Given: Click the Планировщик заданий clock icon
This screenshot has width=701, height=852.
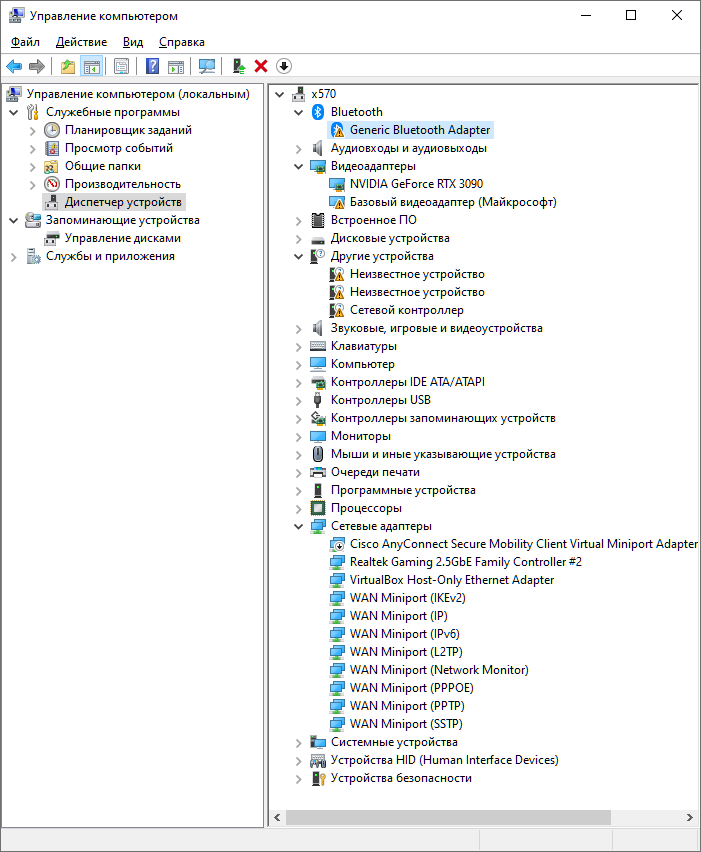Looking at the screenshot, I should tap(52, 130).
